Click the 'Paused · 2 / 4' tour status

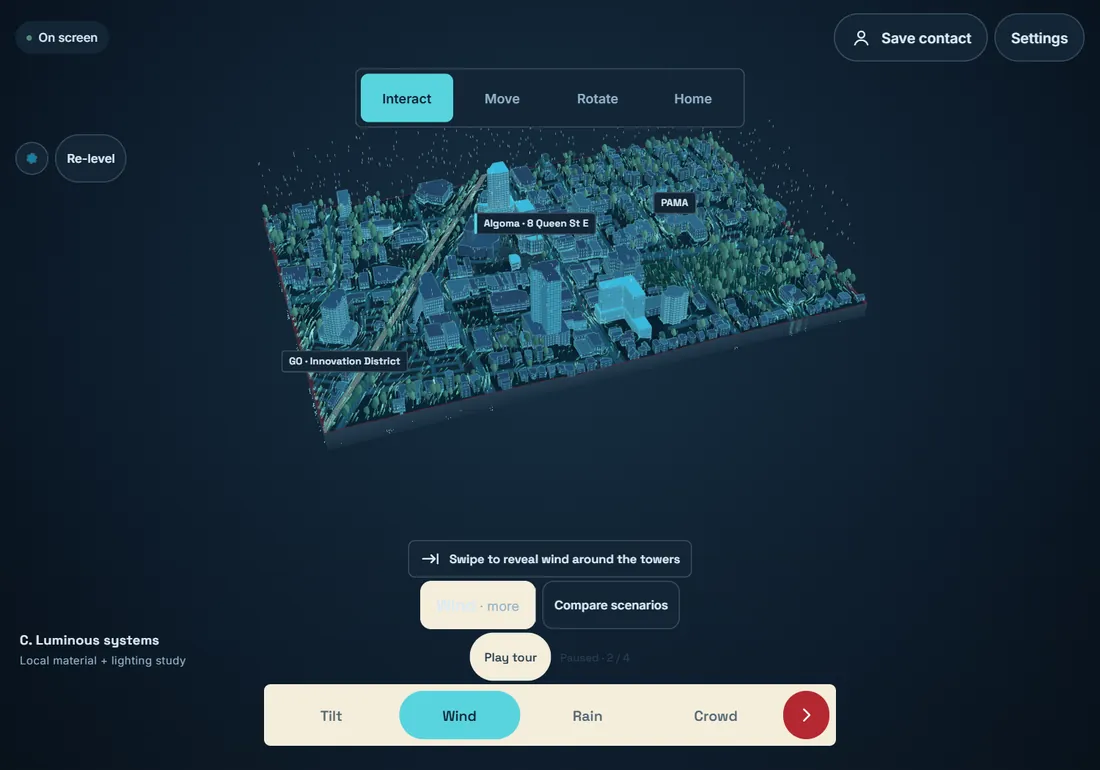(x=594, y=658)
